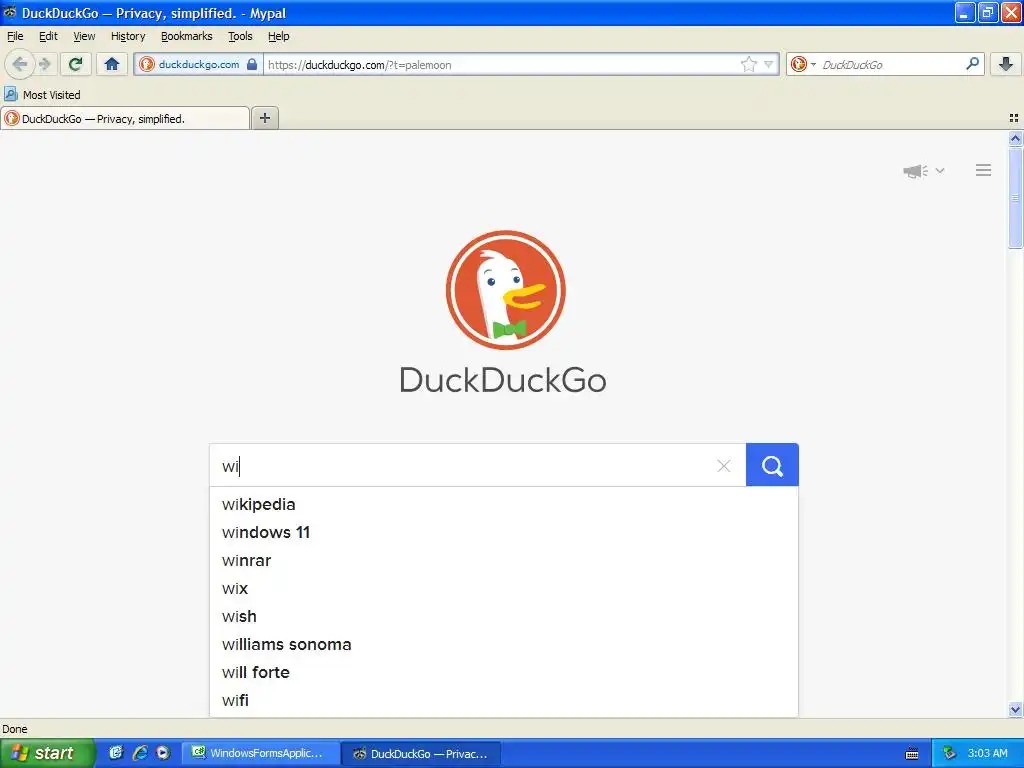Click the list all tabs icon
1024x768 pixels.
(x=1014, y=118)
